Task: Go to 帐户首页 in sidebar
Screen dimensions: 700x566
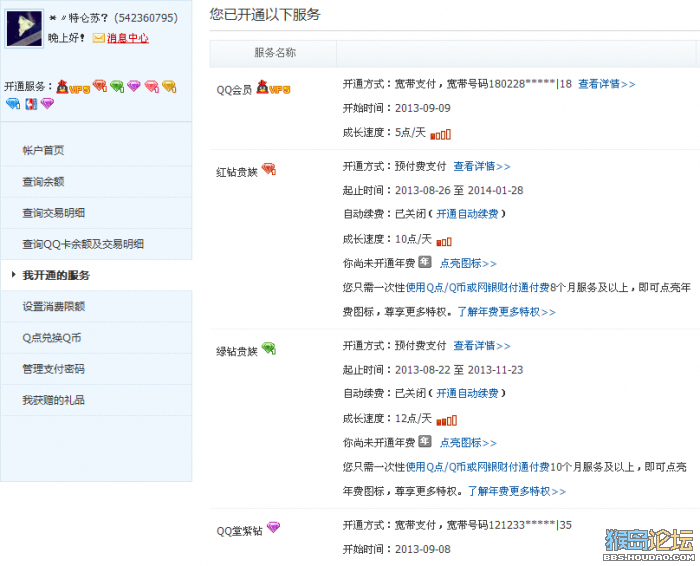Action: (x=43, y=150)
